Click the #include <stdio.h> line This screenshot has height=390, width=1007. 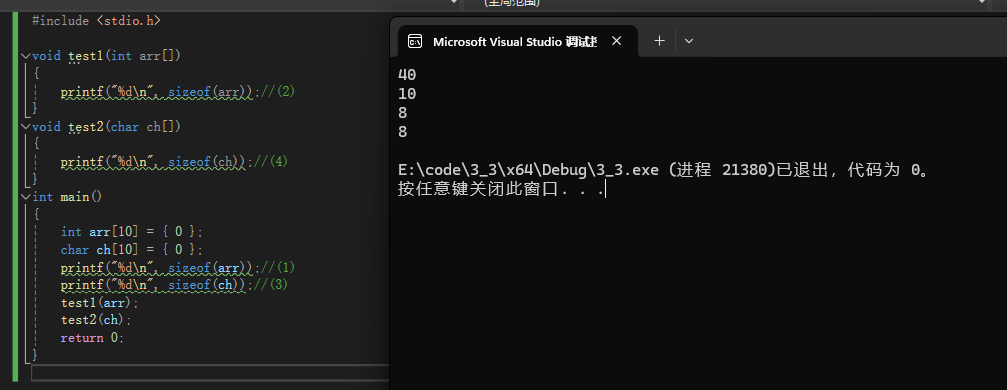tap(96, 21)
